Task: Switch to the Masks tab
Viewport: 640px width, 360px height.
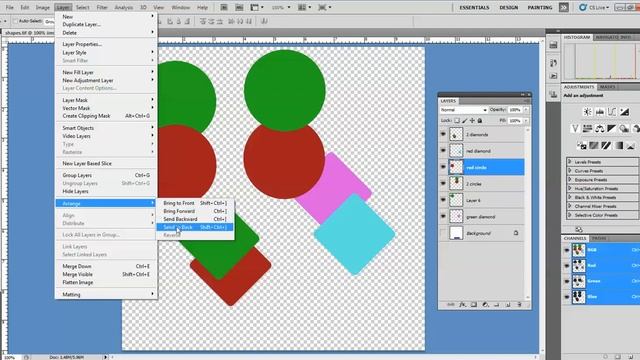Action: [607, 87]
